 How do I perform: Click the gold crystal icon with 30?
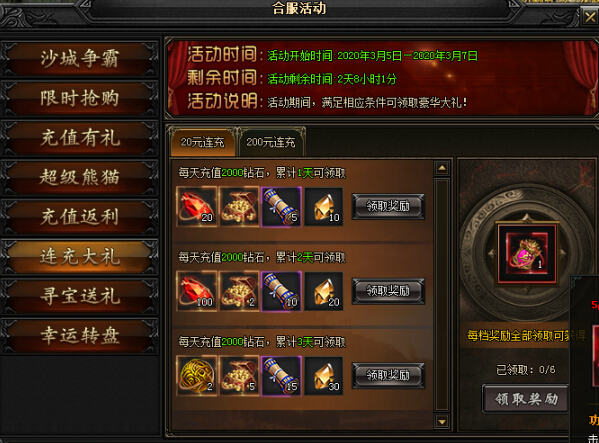click(324, 376)
